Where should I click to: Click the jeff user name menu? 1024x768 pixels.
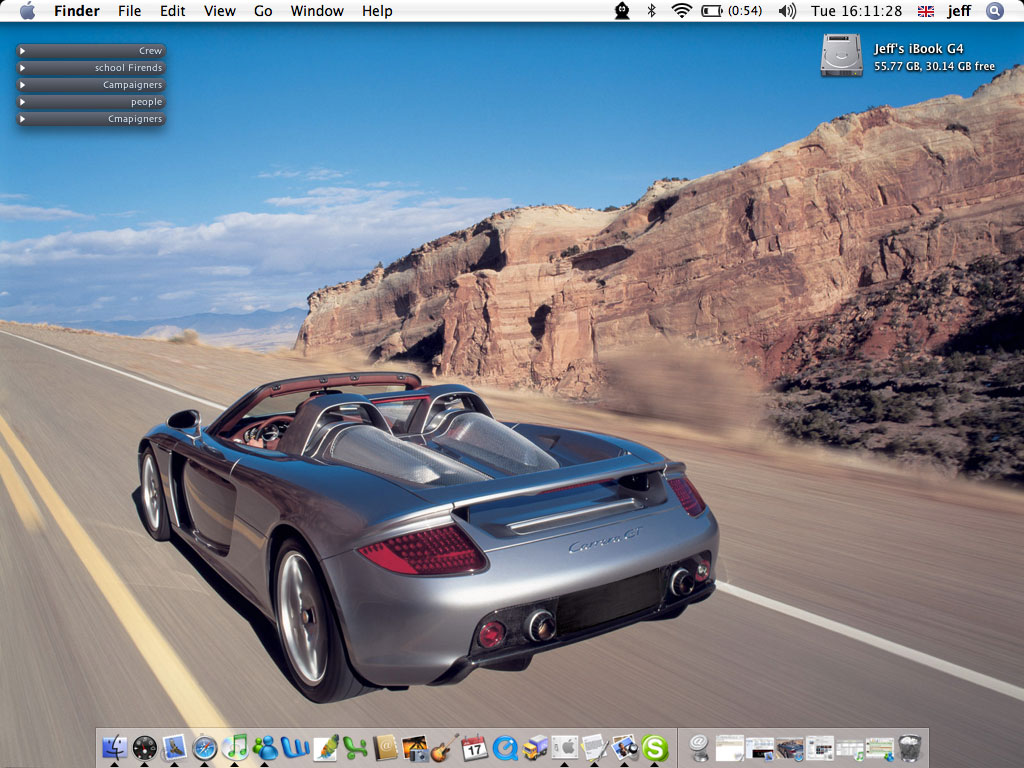(x=959, y=11)
